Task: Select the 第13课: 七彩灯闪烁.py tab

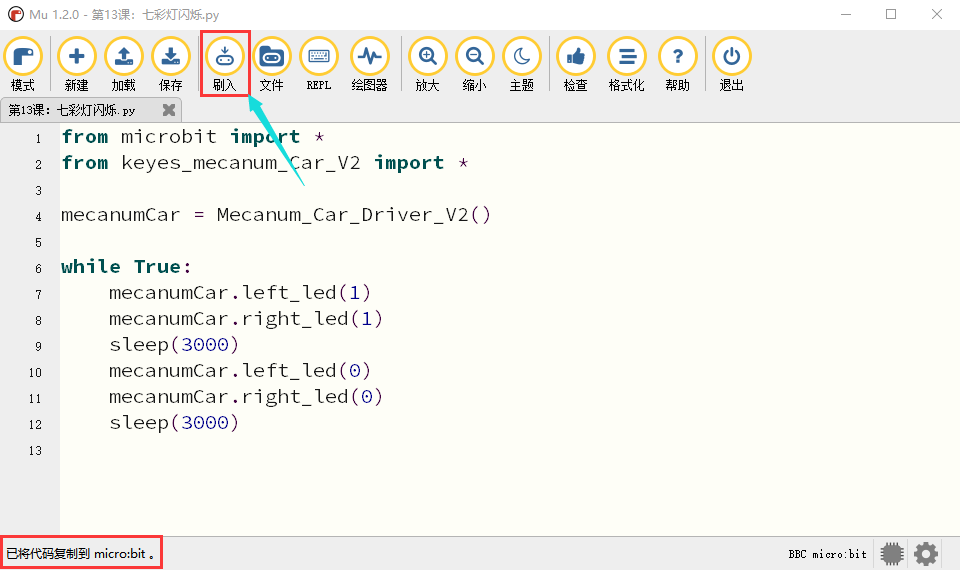Action: [x=72, y=110]
